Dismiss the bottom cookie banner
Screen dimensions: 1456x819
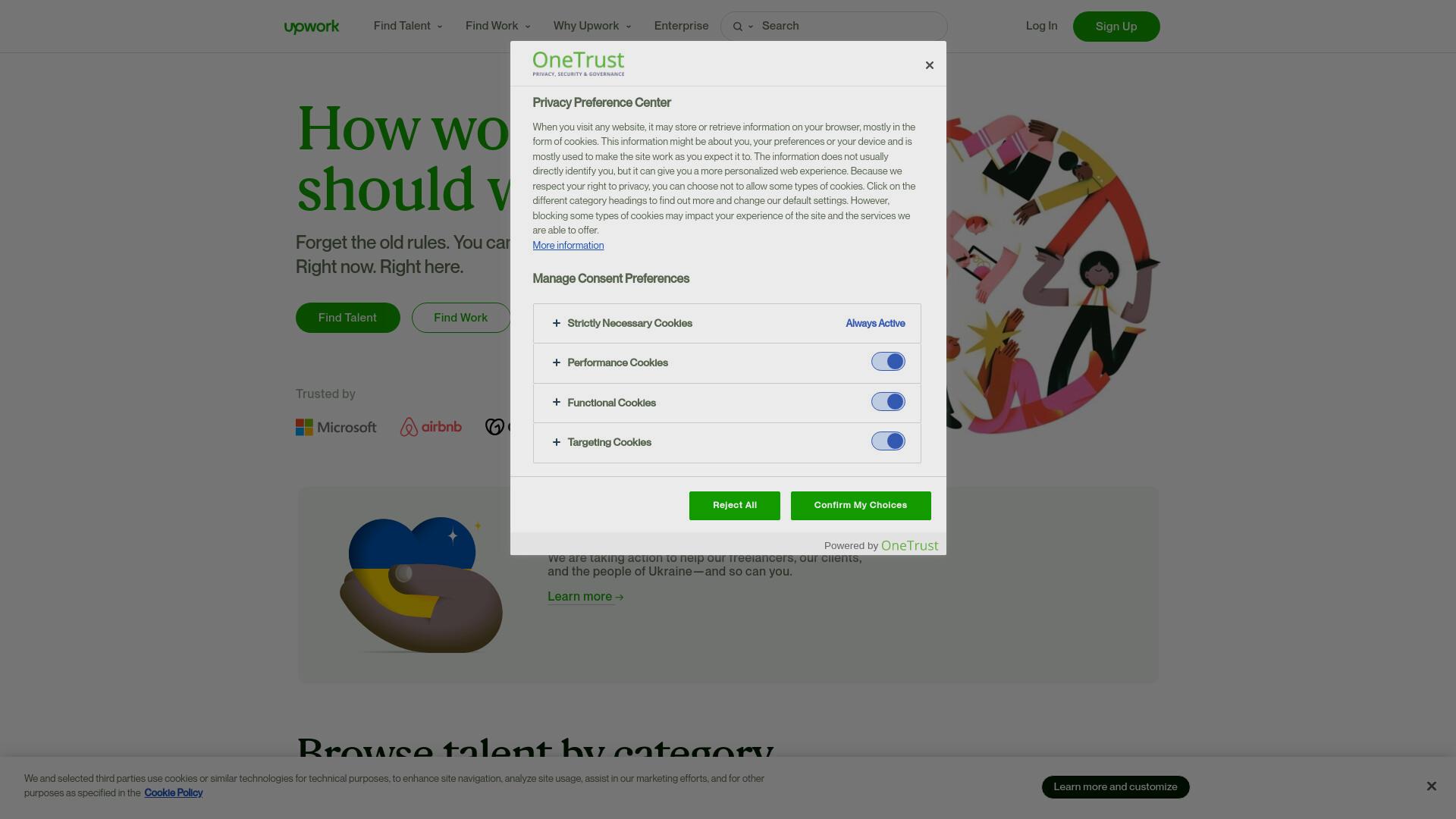[x=1431, y=786]
